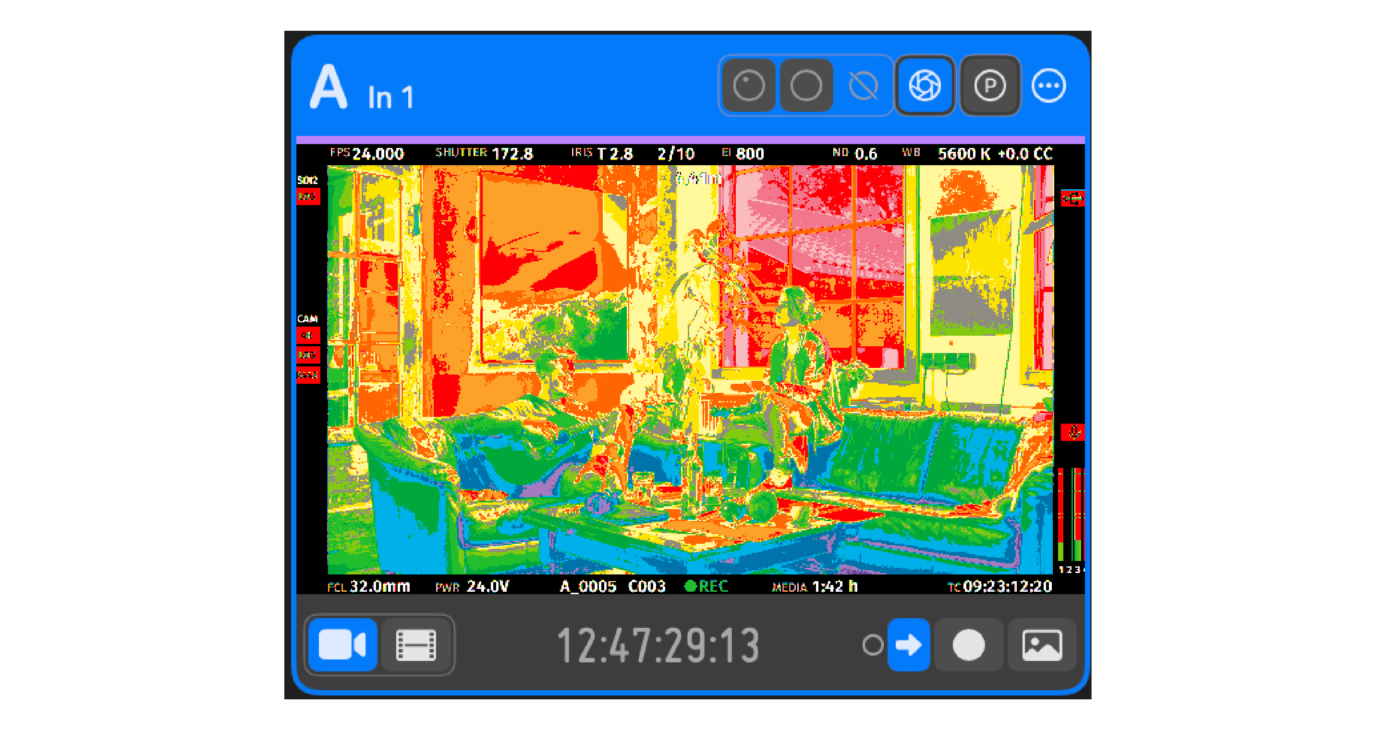Click the 12:47:29:13 timecode display
Image resolution: width=1376 pixels, height=732 pixels.
[x=658, y=646]
